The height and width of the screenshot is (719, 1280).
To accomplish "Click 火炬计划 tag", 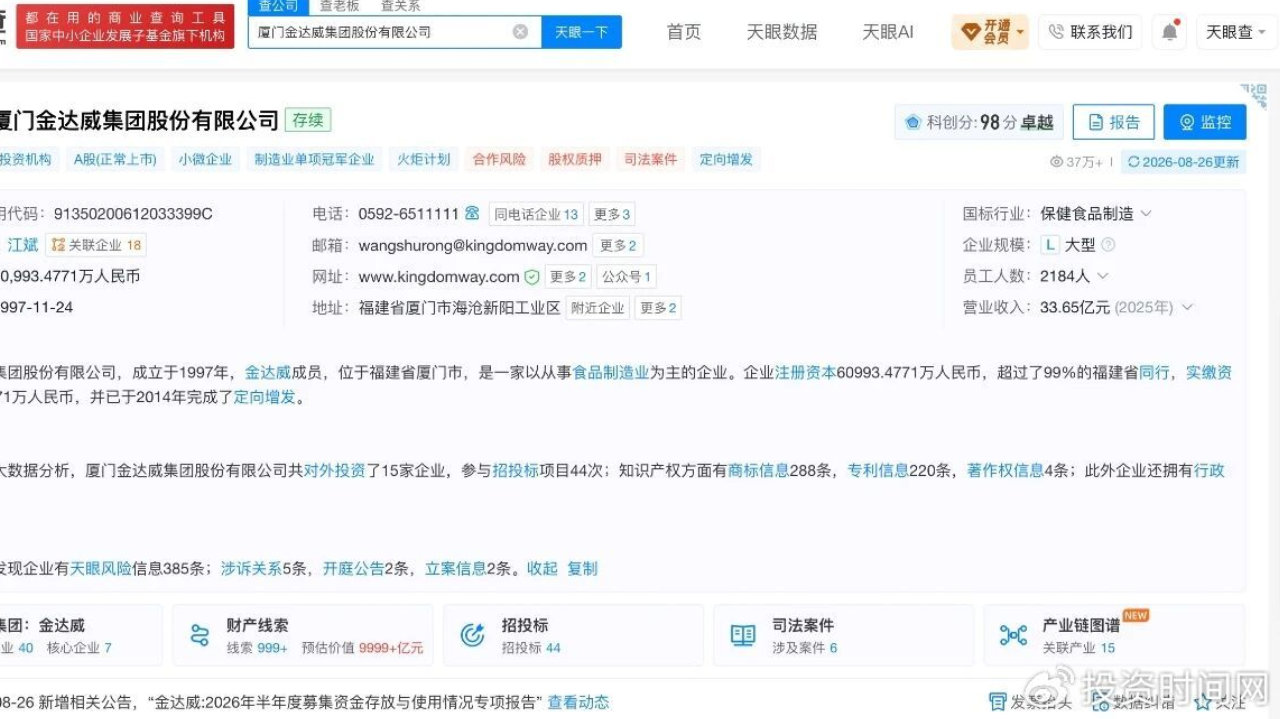I will [424, 159].
